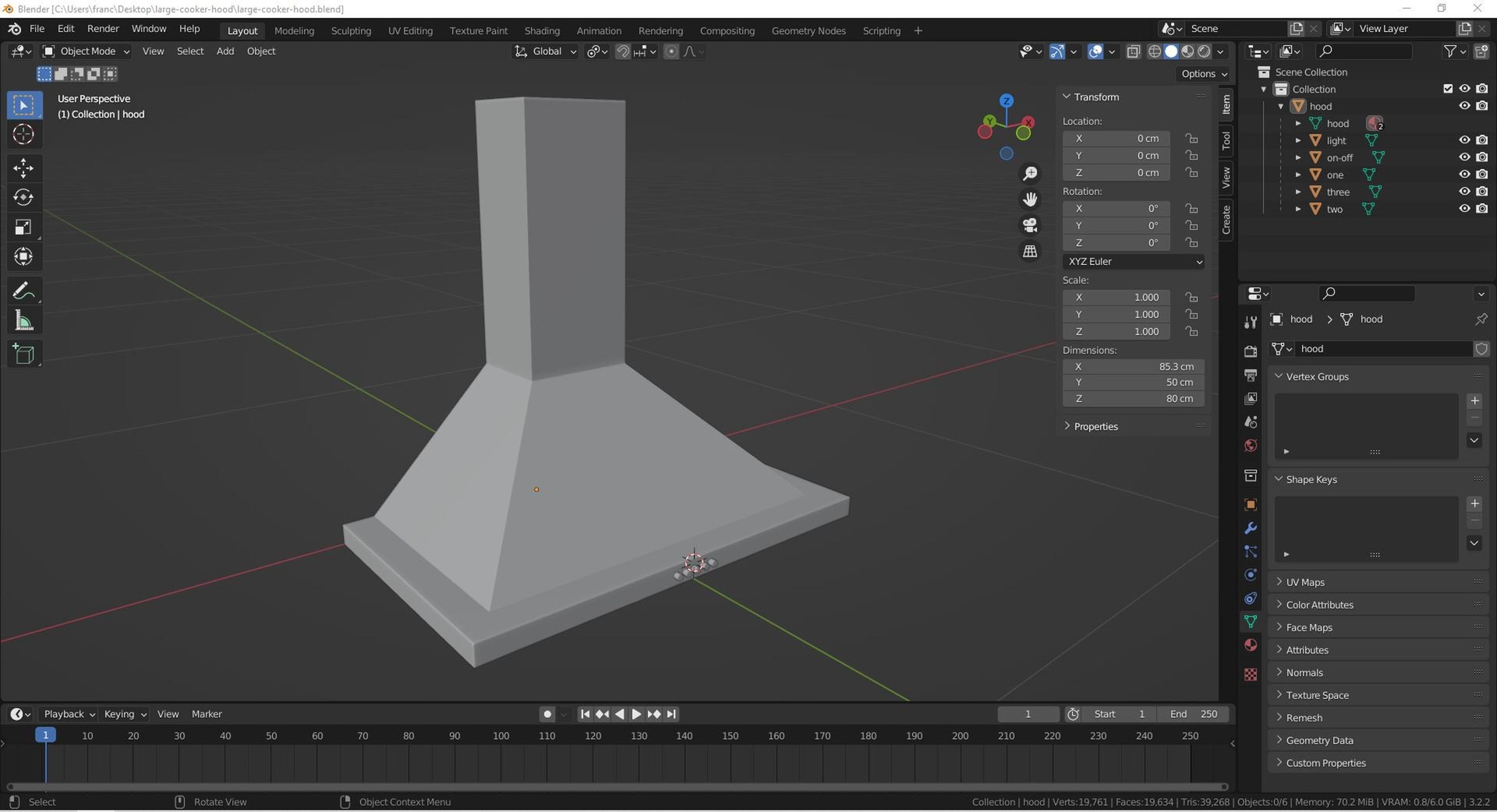Activate the Move tool
1497x812 pixels.
[x=23, y=168]
